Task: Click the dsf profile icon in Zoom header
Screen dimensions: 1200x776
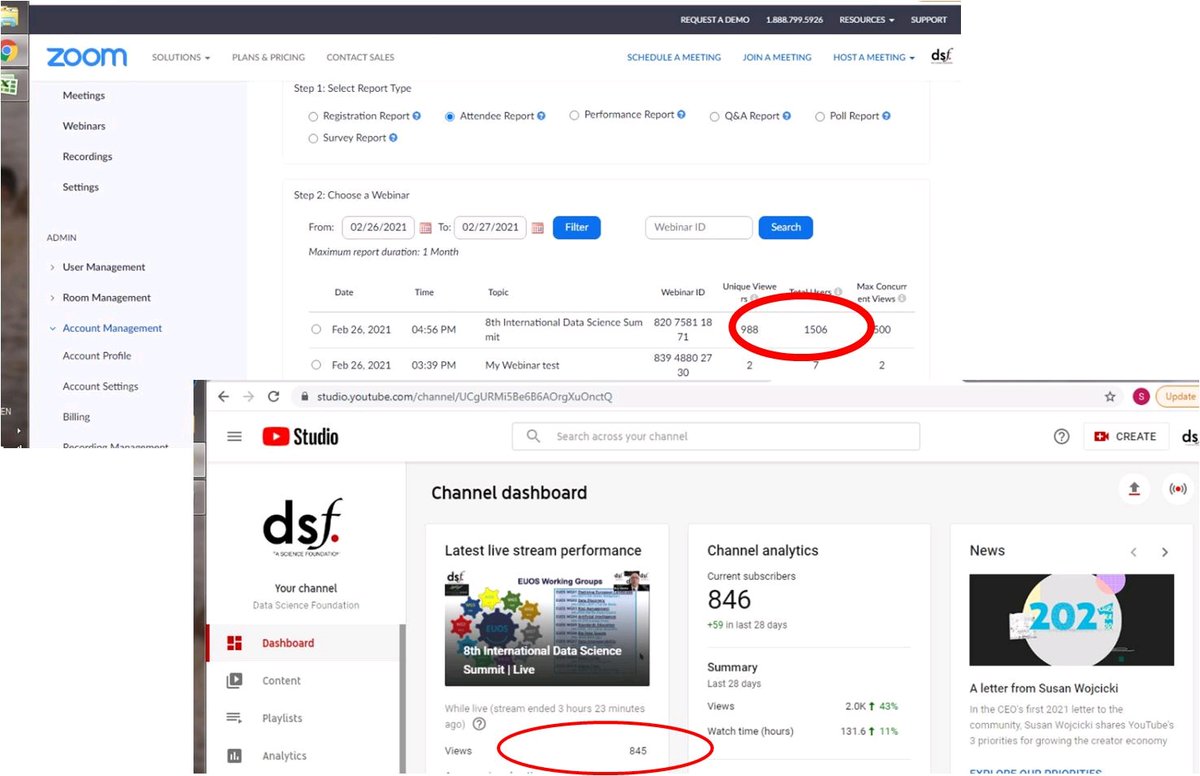Action: (942, 57)
